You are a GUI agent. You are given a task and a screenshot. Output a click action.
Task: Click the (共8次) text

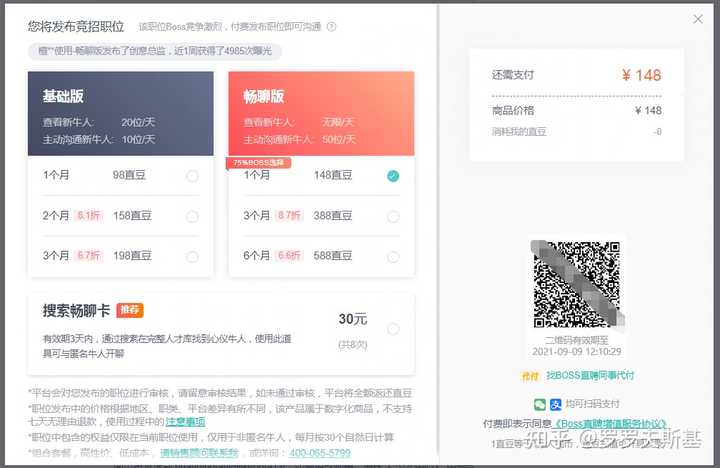coord(353,345)
